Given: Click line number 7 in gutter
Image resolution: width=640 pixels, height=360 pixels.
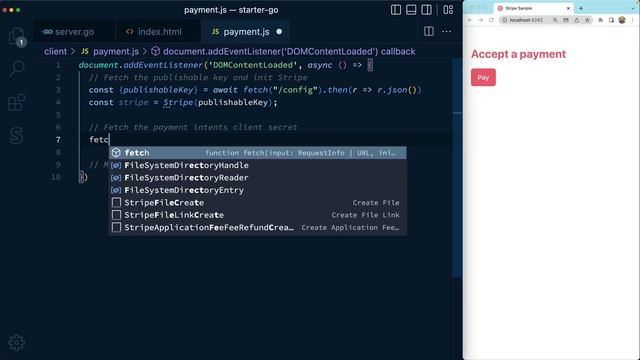Looking at the screenshot, I should (58, 140).
